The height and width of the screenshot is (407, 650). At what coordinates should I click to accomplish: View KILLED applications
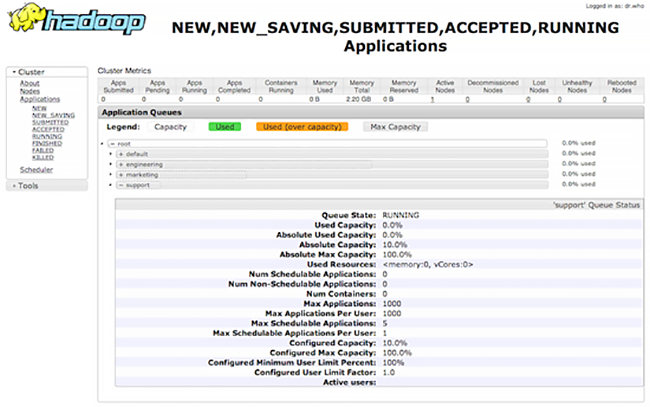click(43, 157)
